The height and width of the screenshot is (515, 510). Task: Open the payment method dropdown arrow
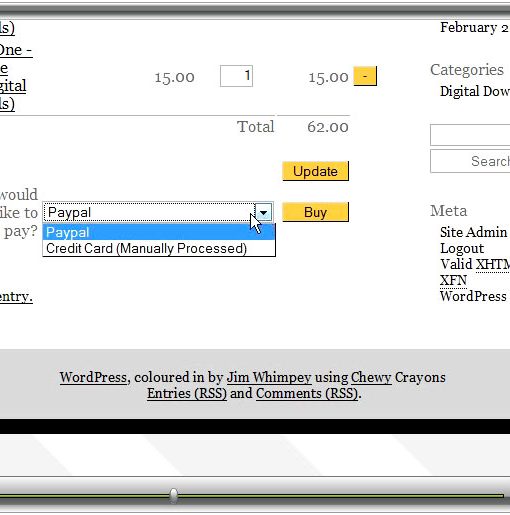tap(264, 212)
